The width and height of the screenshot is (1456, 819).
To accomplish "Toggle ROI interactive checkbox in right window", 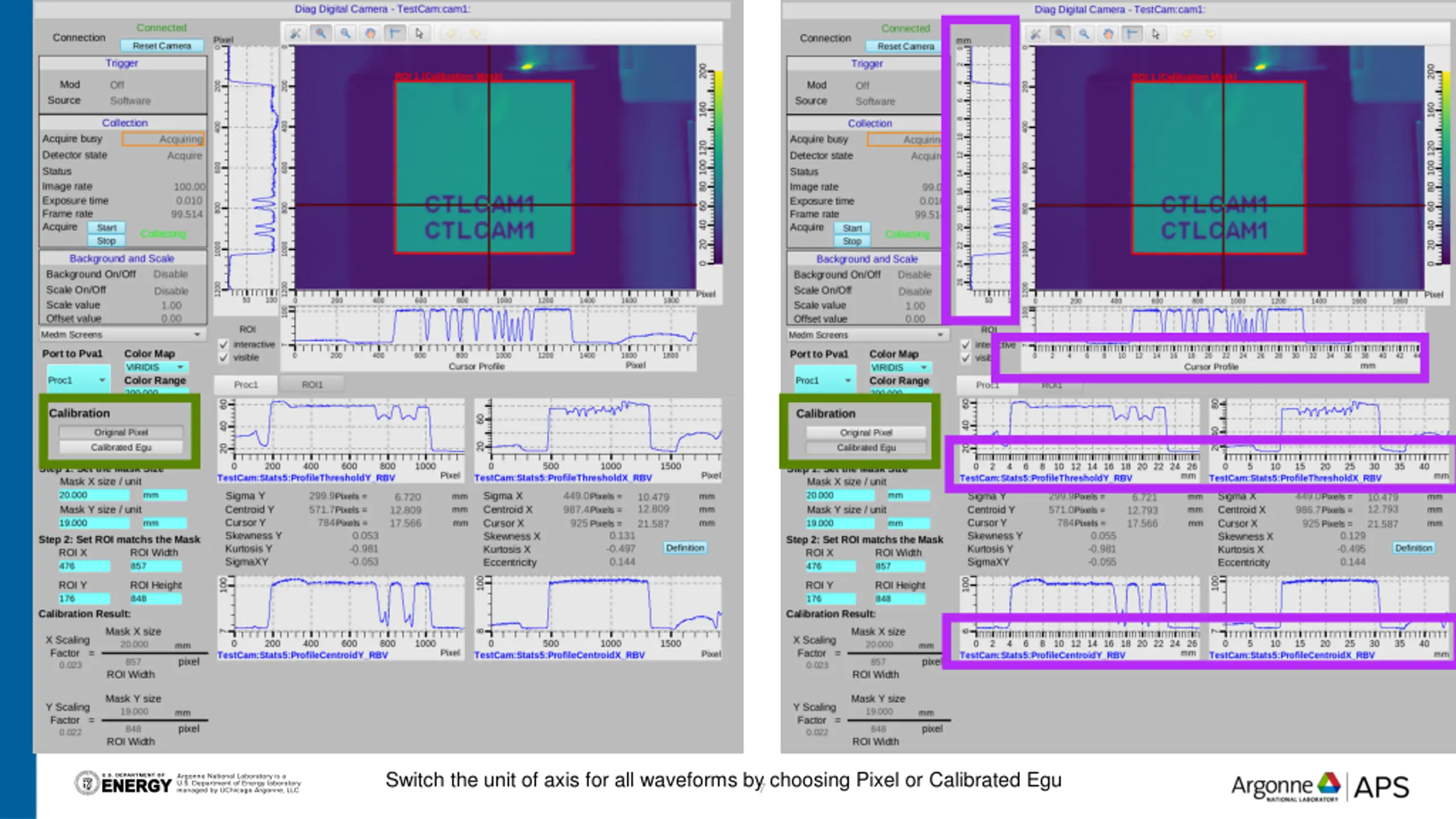I will 966,345.
